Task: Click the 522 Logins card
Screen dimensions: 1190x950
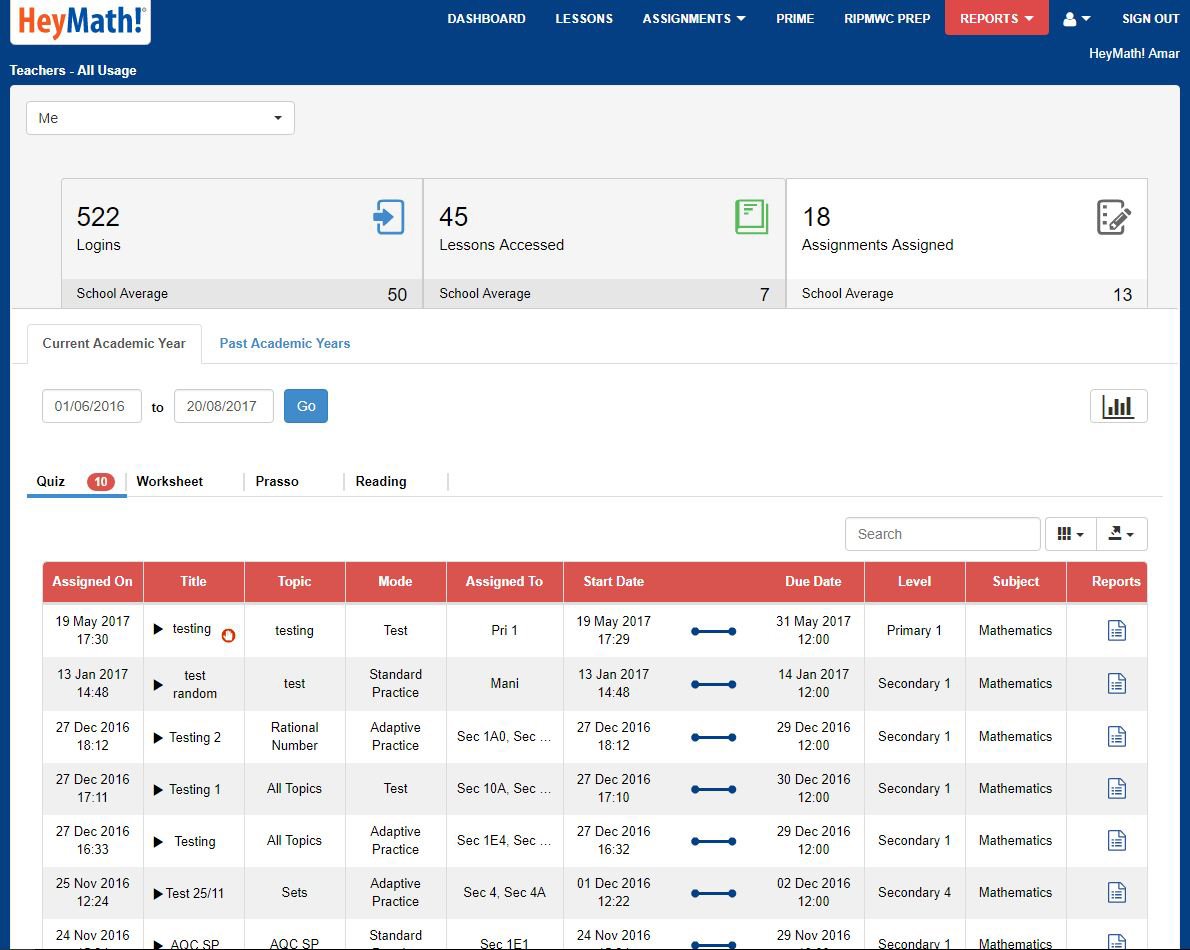Action: (x=242, y=243)
